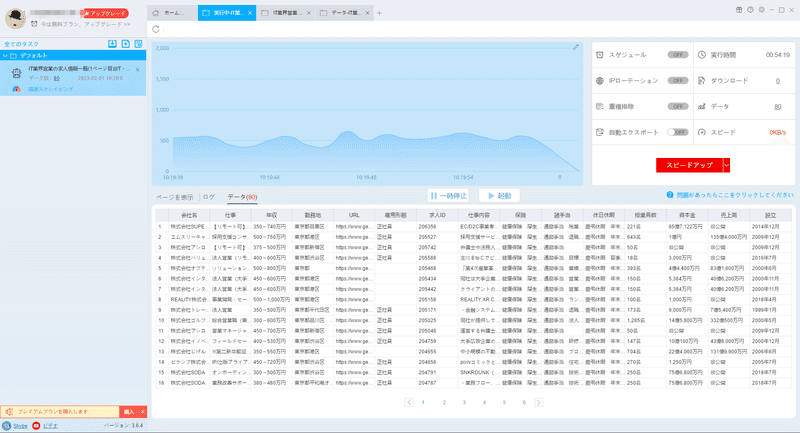
Task: Dismiss the premium plan banner
Action: (x=143, y=412)
